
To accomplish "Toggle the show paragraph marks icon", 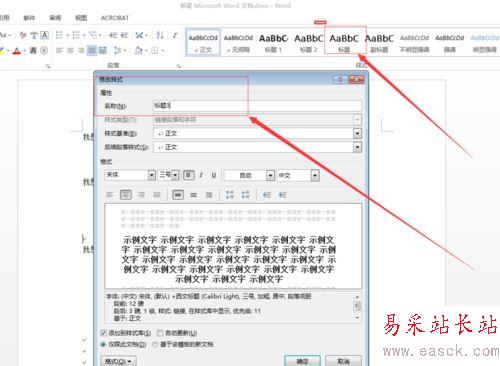I will click(175, 35).
